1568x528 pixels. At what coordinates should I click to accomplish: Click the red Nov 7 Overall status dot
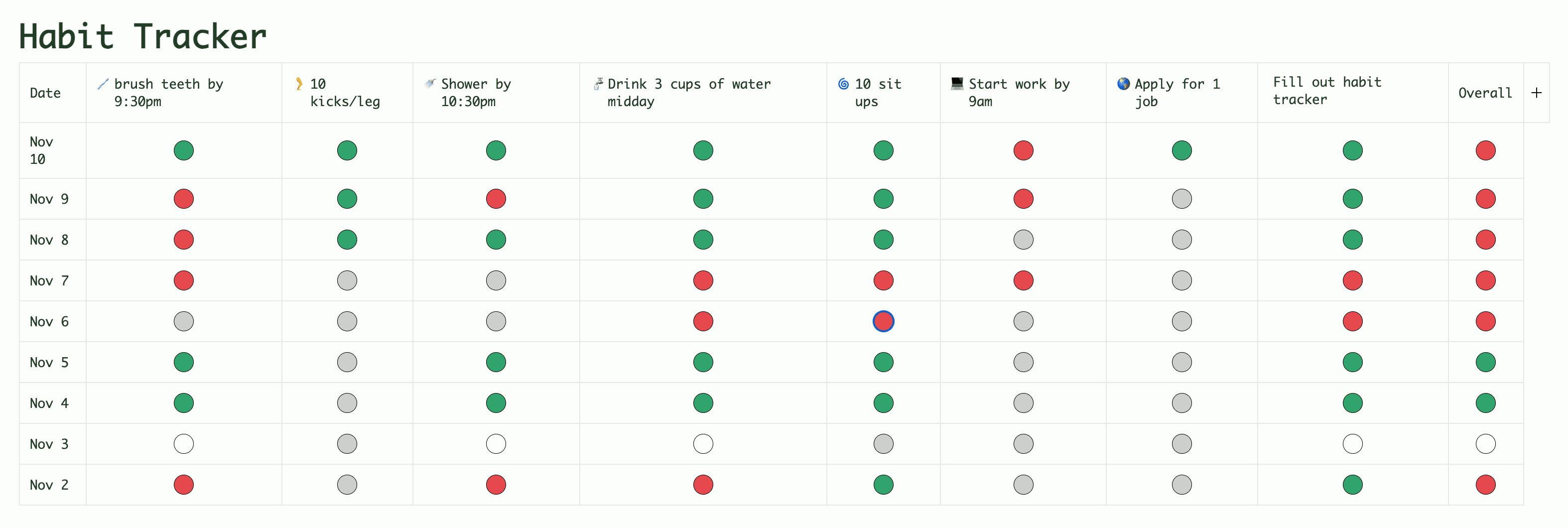point(1485,281)
